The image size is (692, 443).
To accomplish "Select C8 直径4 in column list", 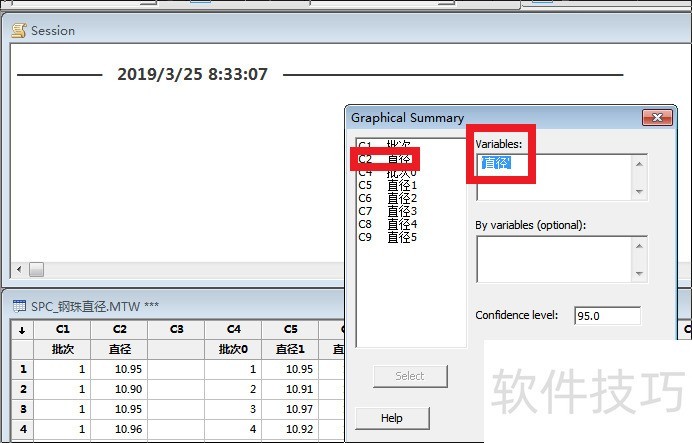I will [x=387, y=224].
